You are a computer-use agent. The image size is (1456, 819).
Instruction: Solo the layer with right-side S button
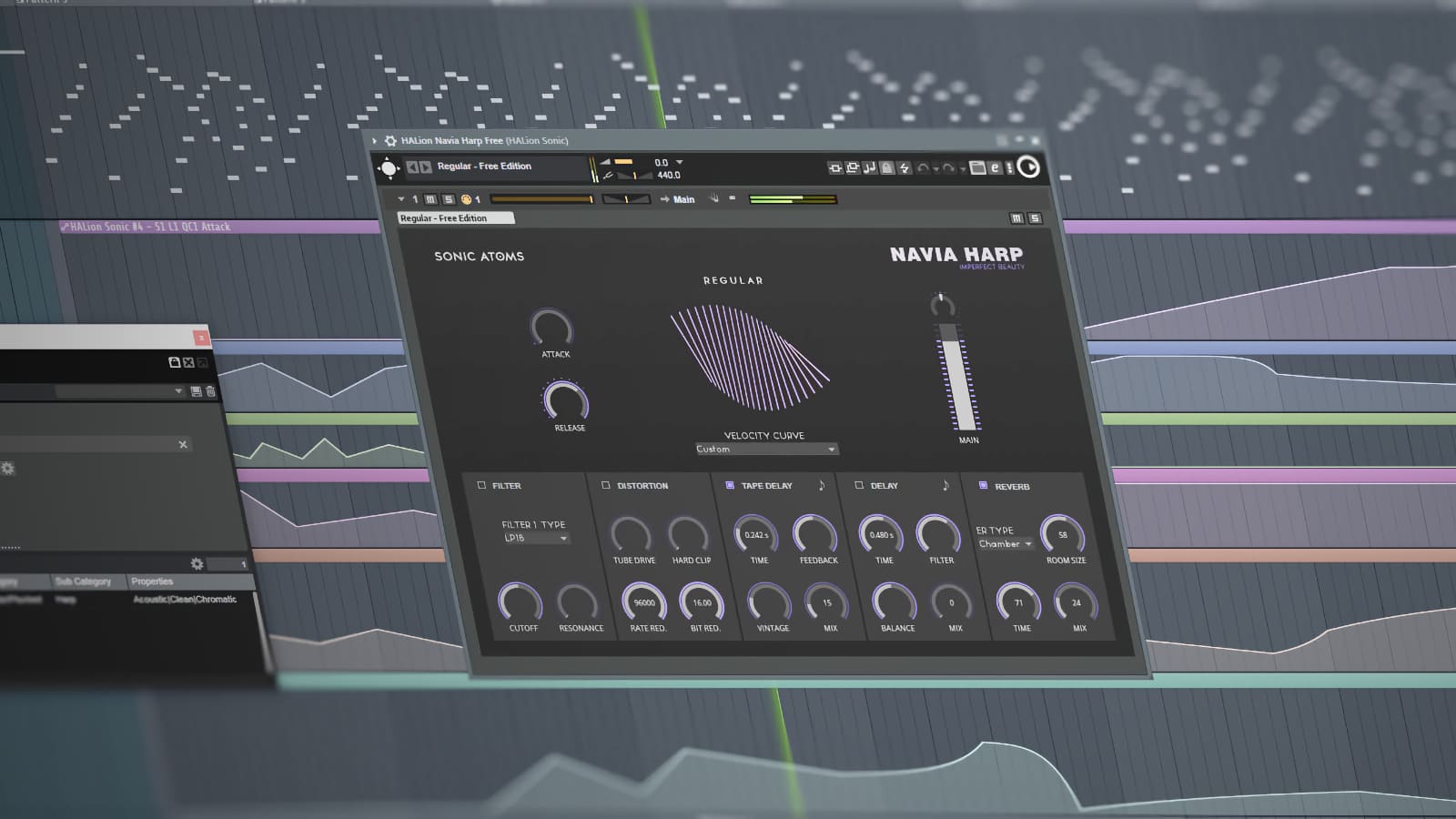1035,218
